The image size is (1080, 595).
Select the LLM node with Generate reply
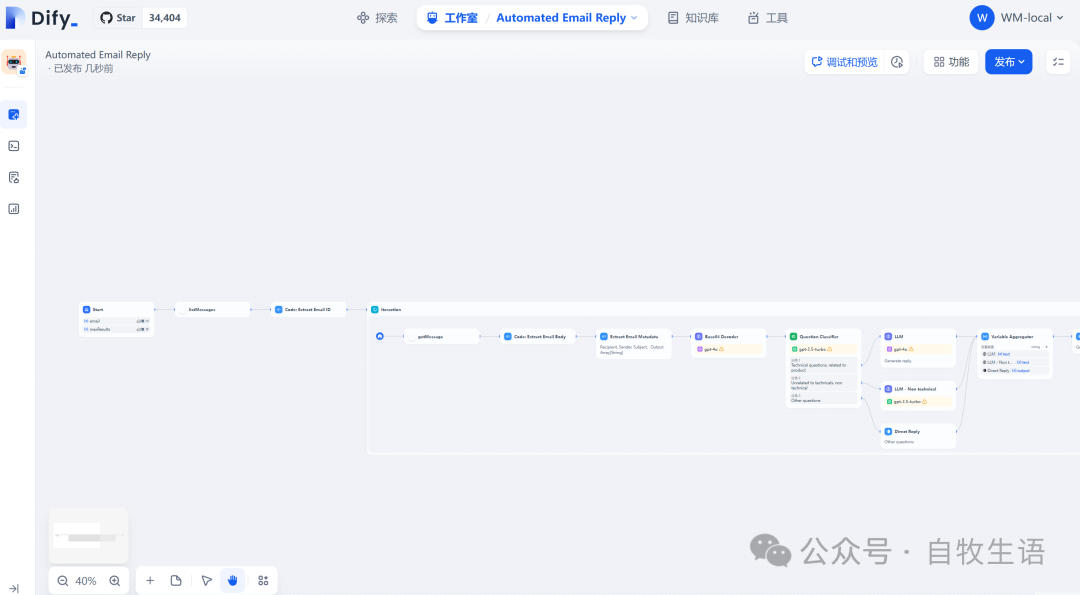click(918, 348)
